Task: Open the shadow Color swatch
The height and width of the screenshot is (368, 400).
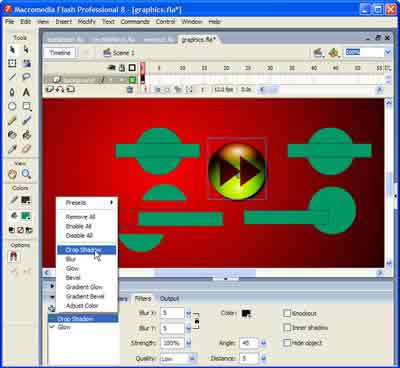Action: (x=246, y=313)
